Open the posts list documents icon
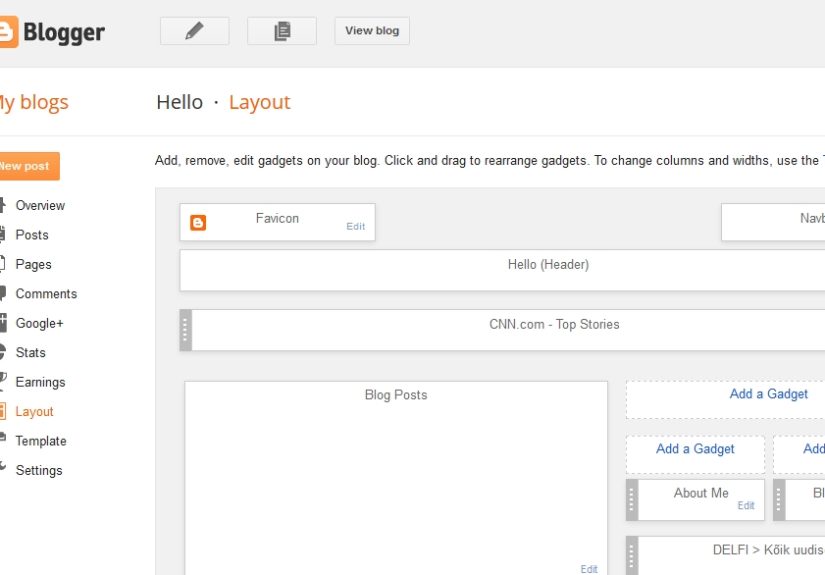The height and width of the screenshot is (575, 825). pos(282,31)
